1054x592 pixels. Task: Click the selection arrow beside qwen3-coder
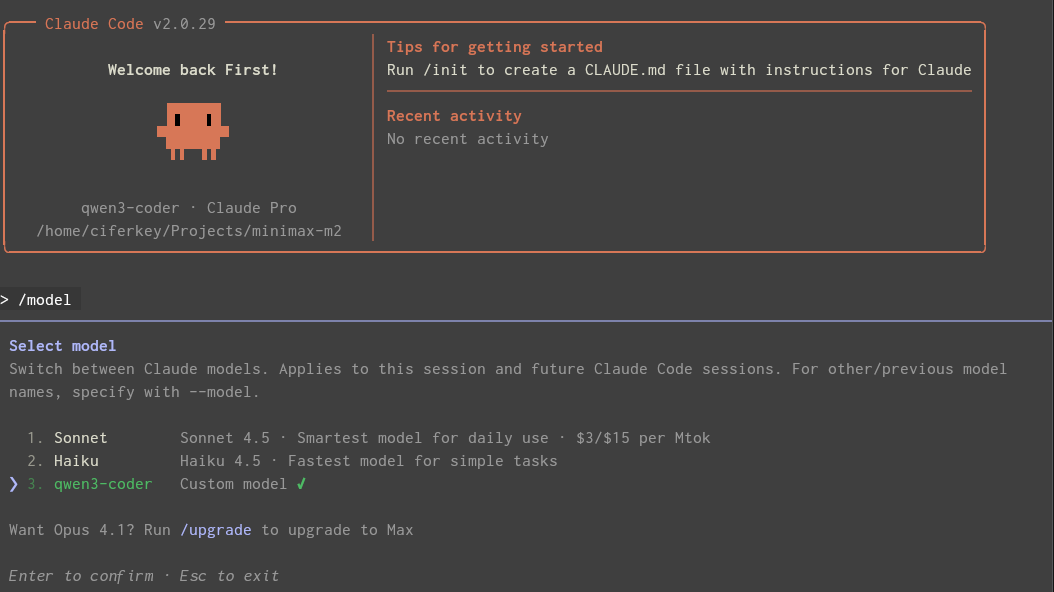click(x=12, y=483)
